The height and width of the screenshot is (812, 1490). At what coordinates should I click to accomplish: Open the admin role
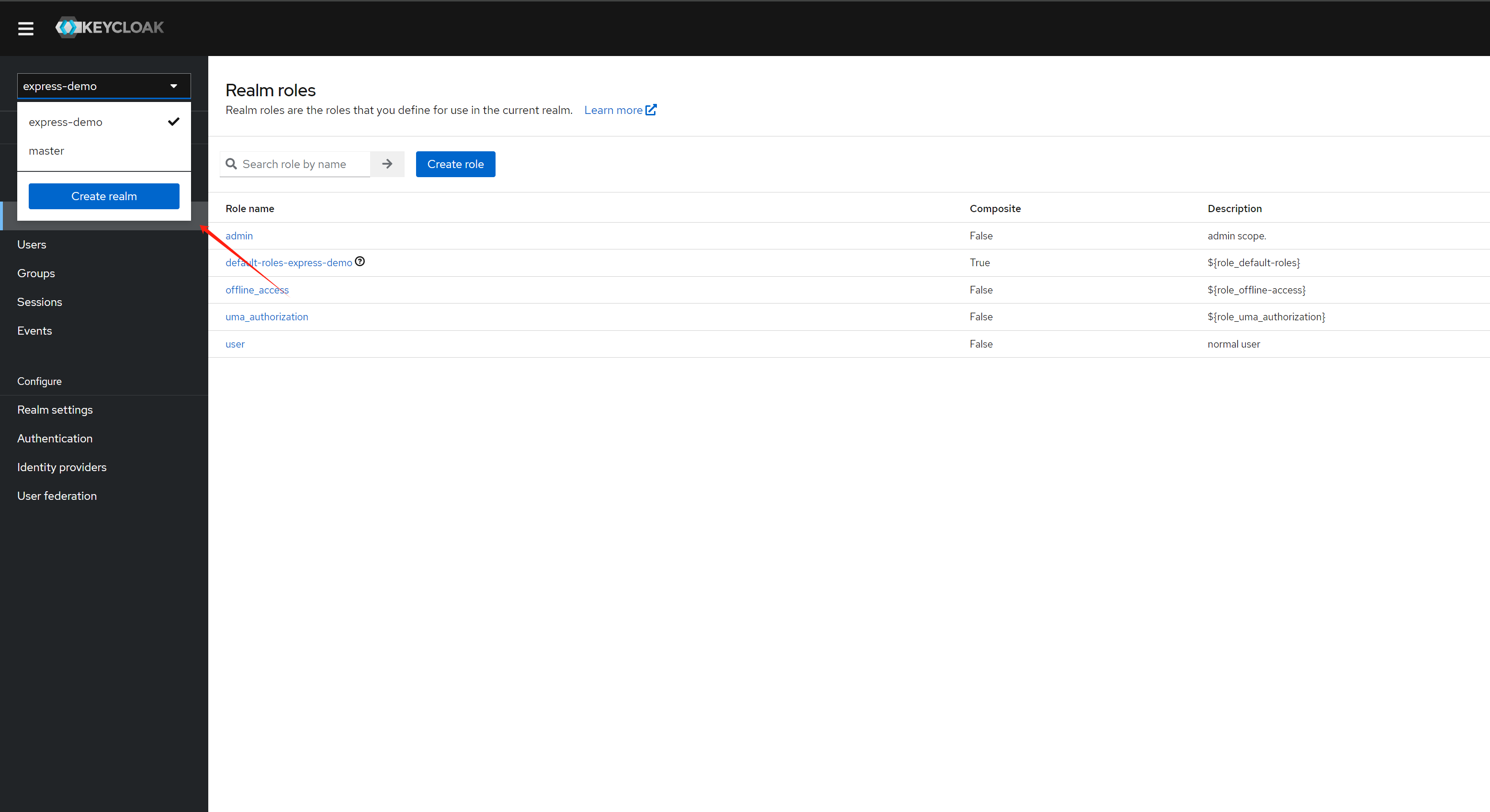(x=239, y=236)
